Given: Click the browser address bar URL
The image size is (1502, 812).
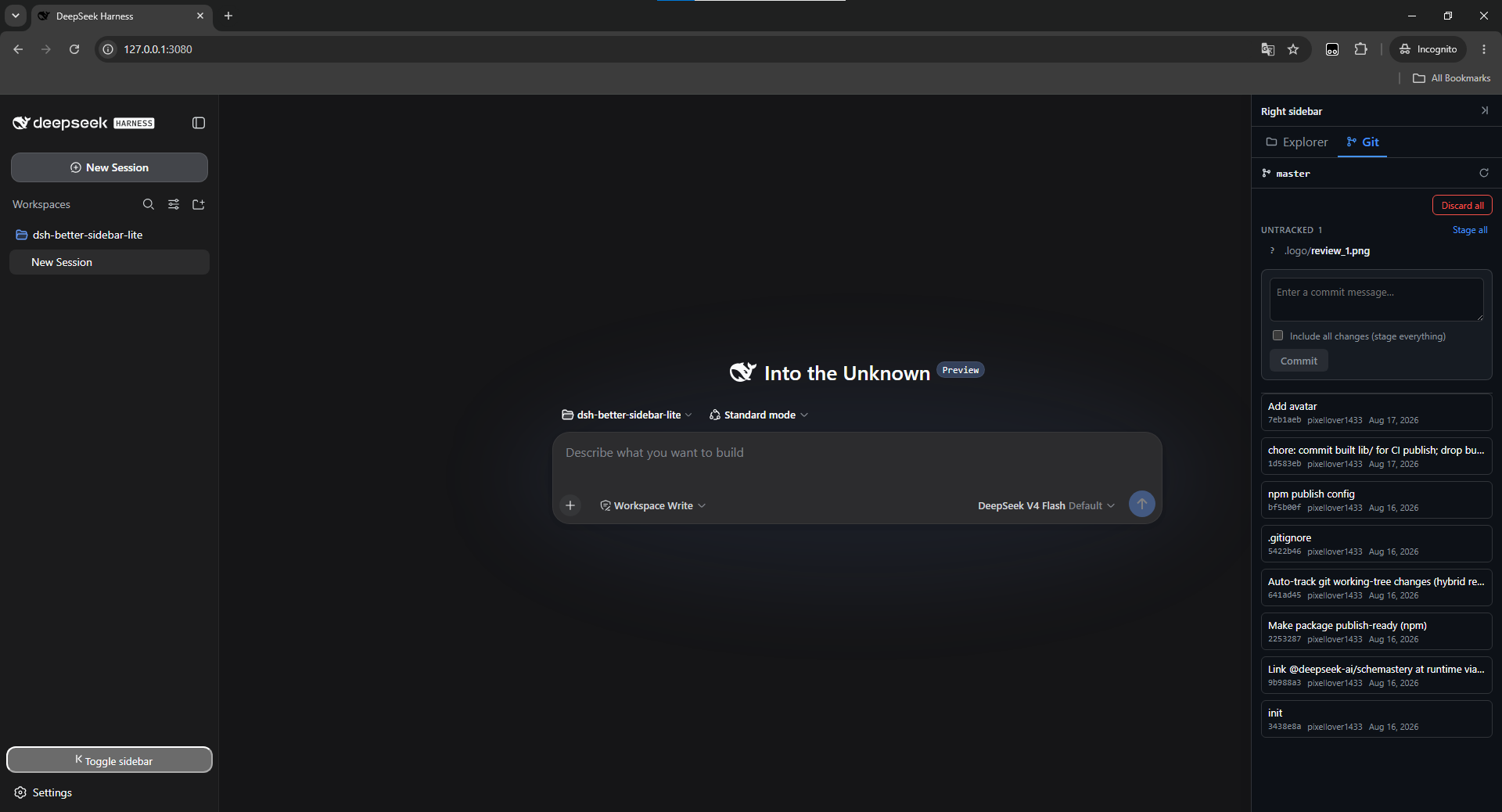Looking at the screenshot, I should 158,49.
